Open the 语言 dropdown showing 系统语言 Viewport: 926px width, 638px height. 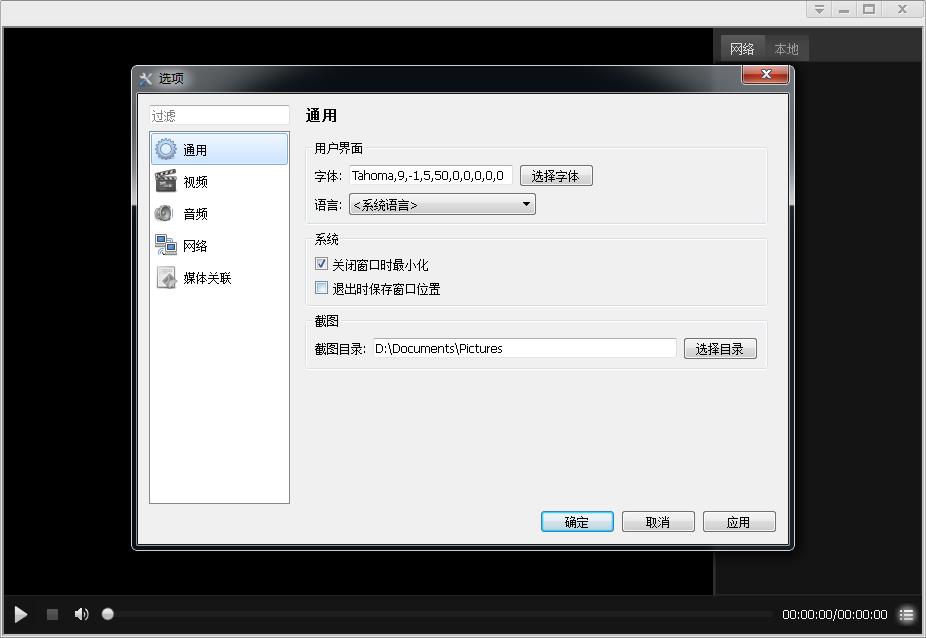442,204
